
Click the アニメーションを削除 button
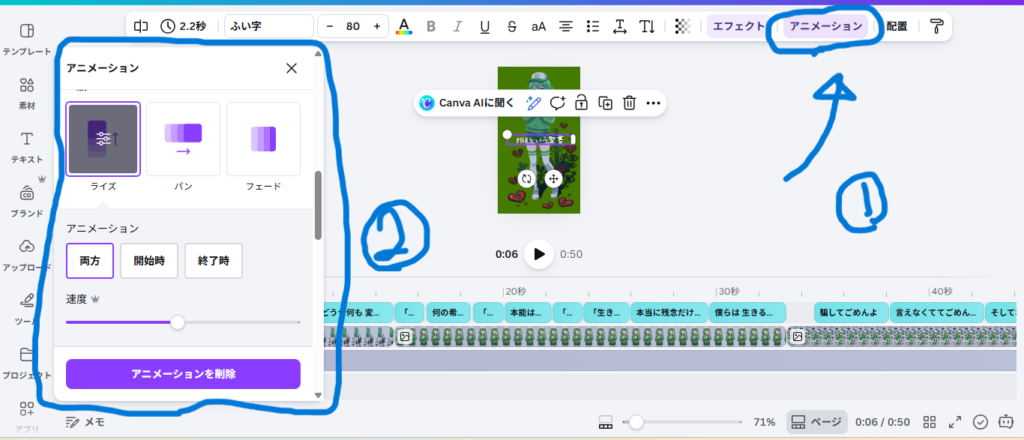click(183, 374)
